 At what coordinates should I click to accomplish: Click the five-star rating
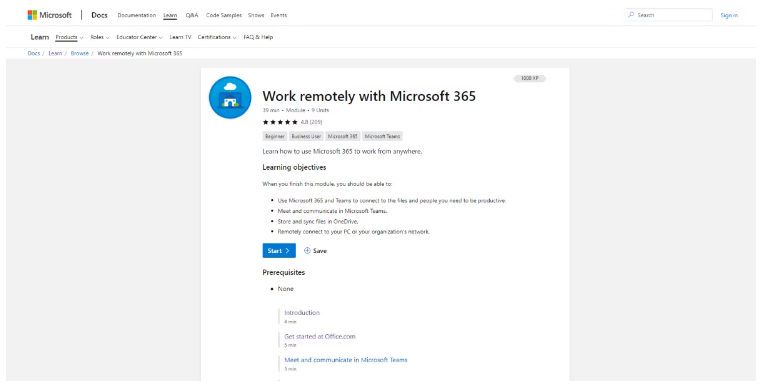[280, 122]
